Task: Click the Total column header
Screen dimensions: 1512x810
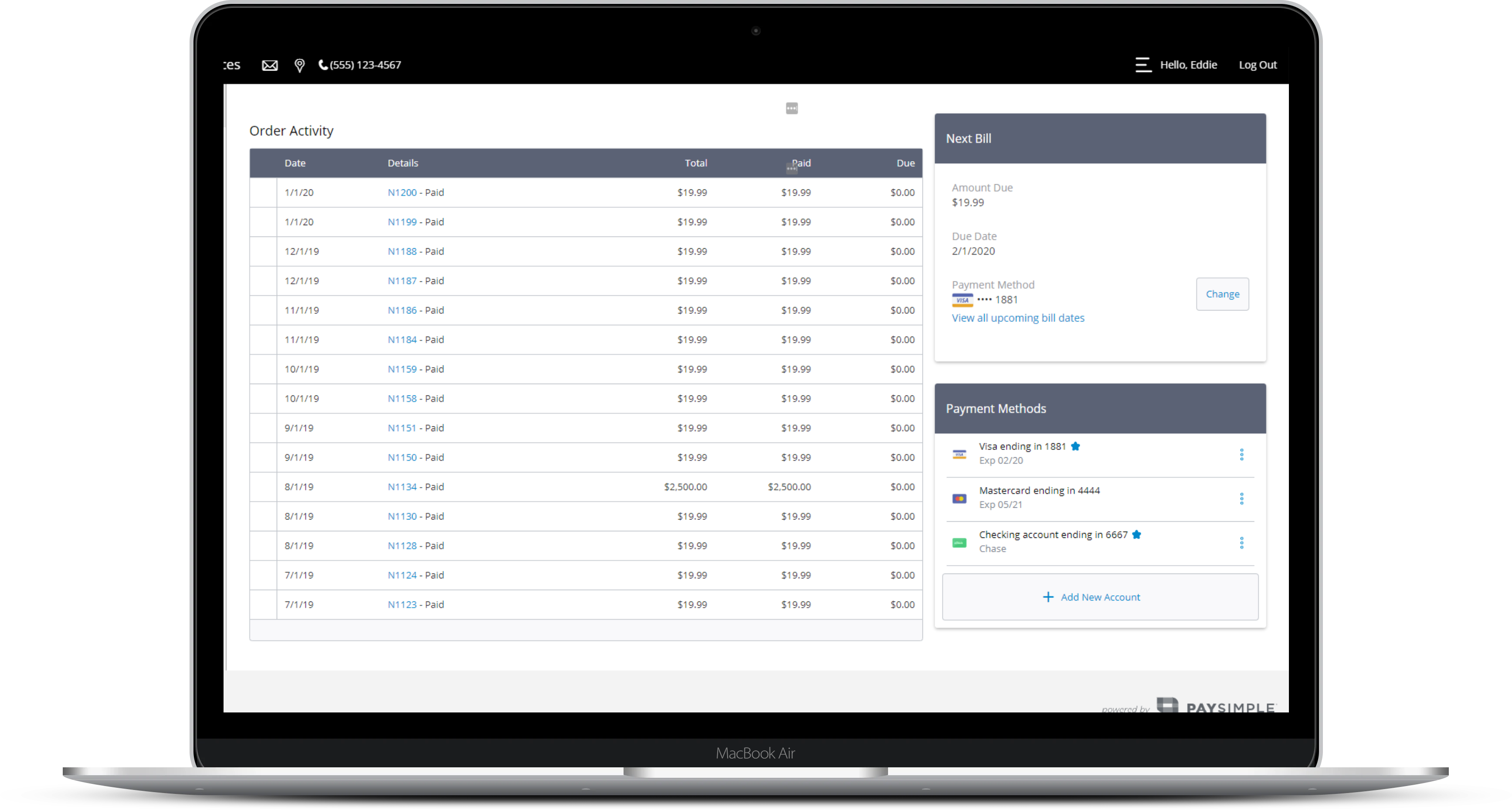Action: [695, 163]
